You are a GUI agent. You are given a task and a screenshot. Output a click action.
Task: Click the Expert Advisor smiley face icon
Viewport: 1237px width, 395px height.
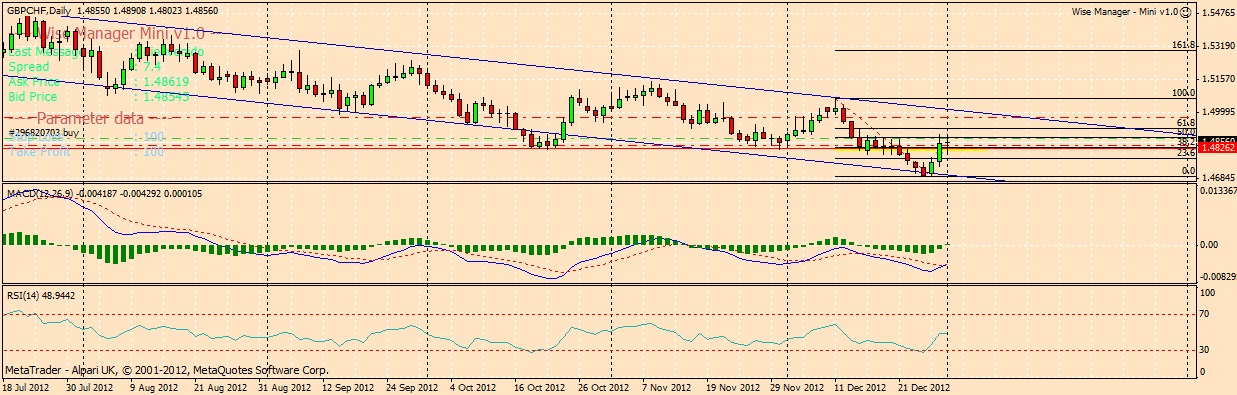coord(1185,12)
